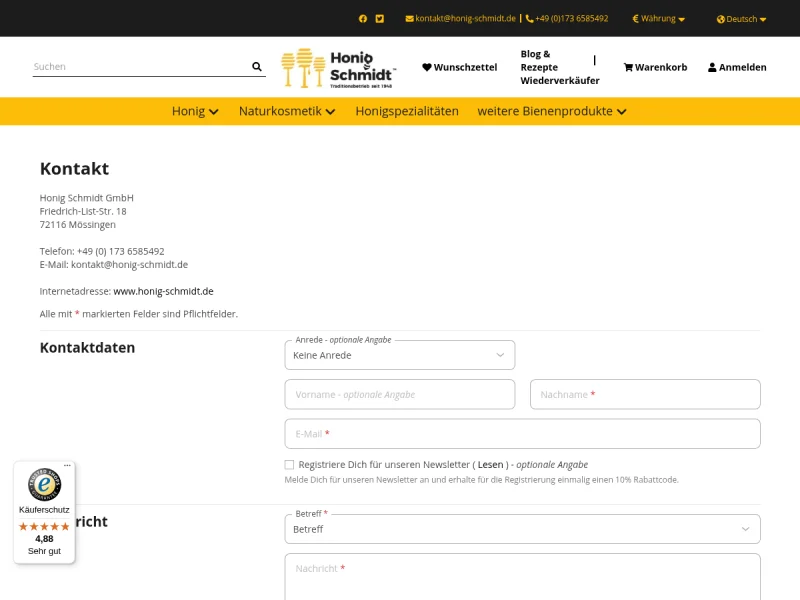Open the Trusted Shops three-dot menu
Screen dimensions: 800x600
tap(68, 466)
